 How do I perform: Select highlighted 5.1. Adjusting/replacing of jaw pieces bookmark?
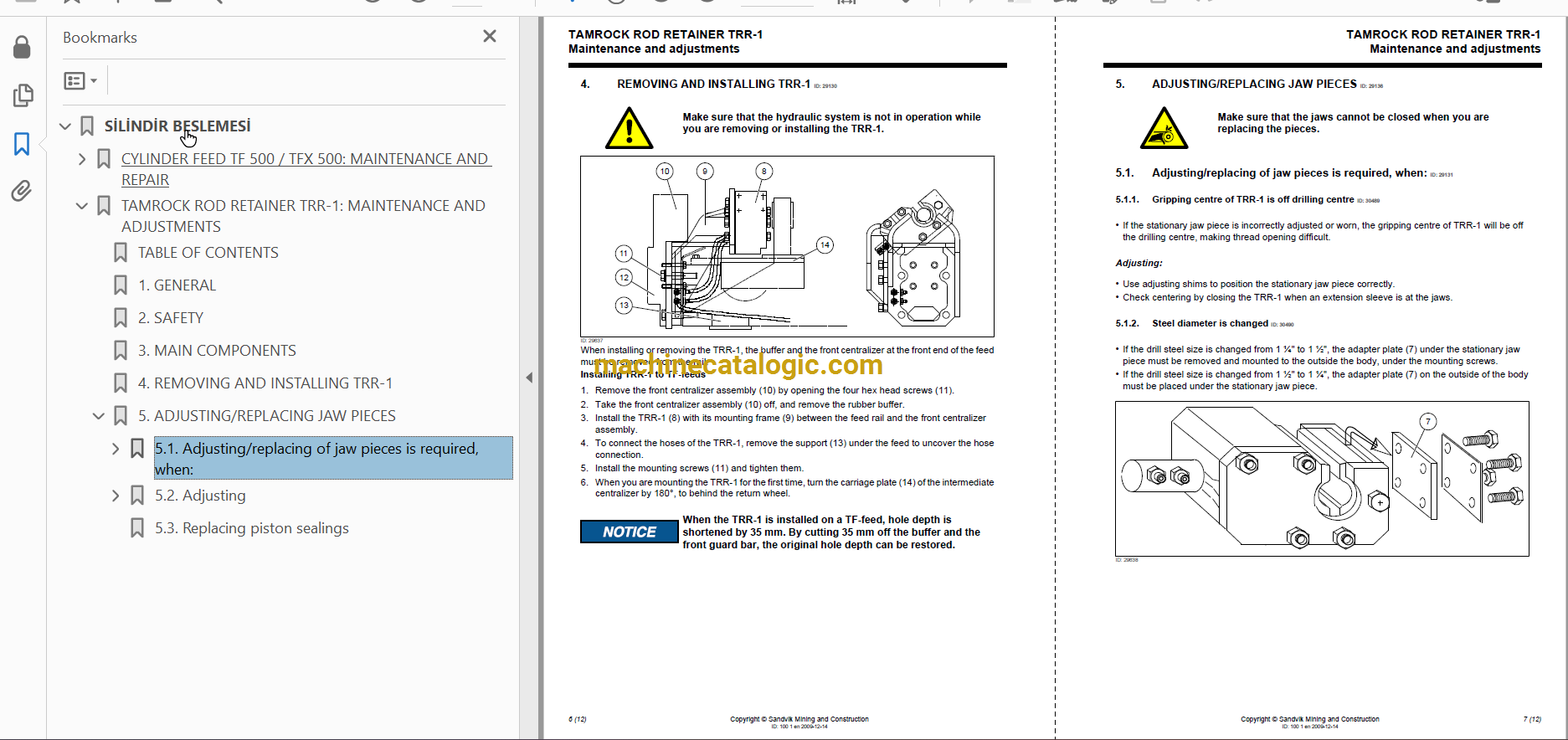[x=333, y=458]
